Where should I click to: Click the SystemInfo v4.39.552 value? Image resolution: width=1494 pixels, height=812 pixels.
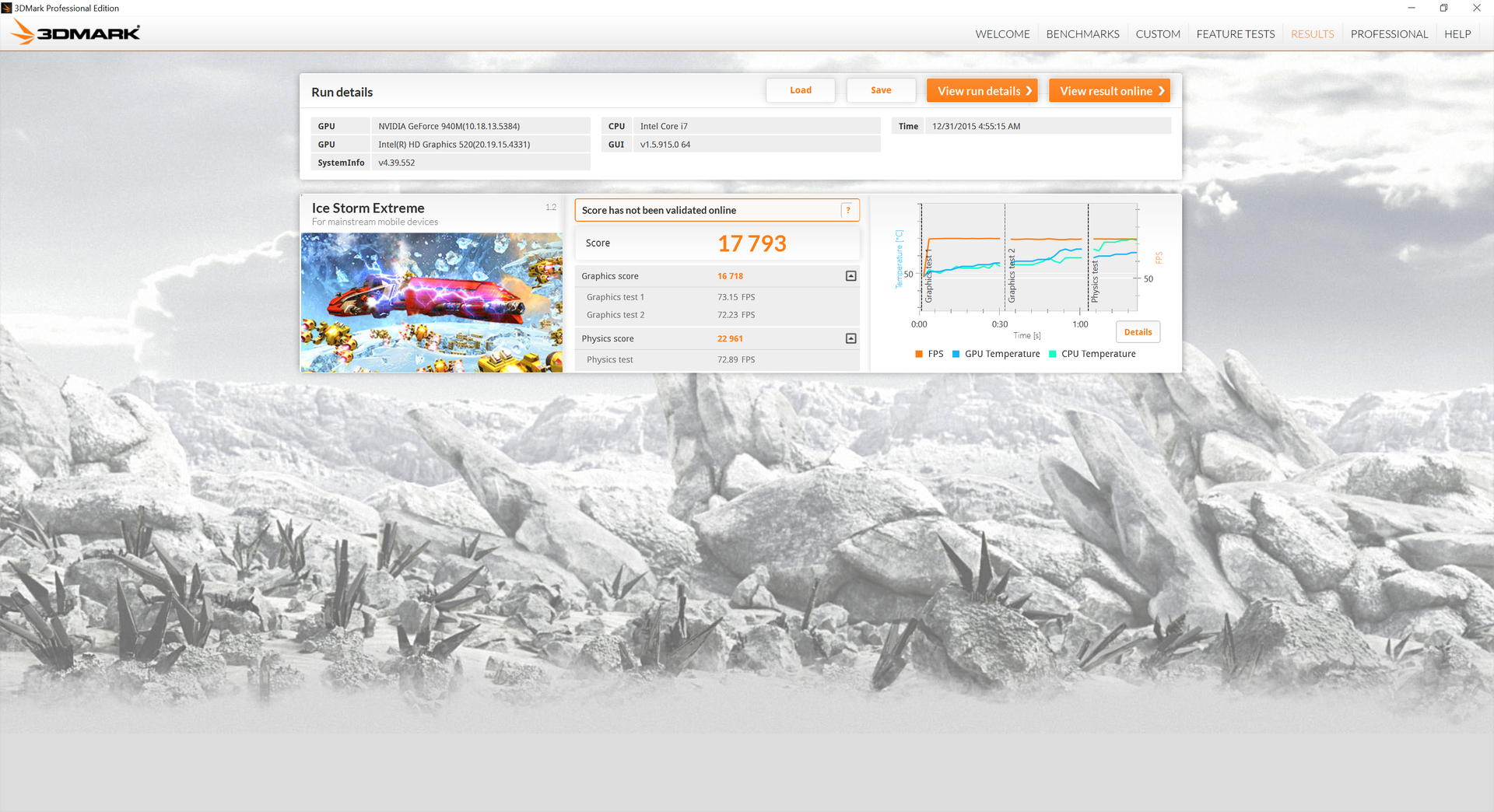[480, 163]
